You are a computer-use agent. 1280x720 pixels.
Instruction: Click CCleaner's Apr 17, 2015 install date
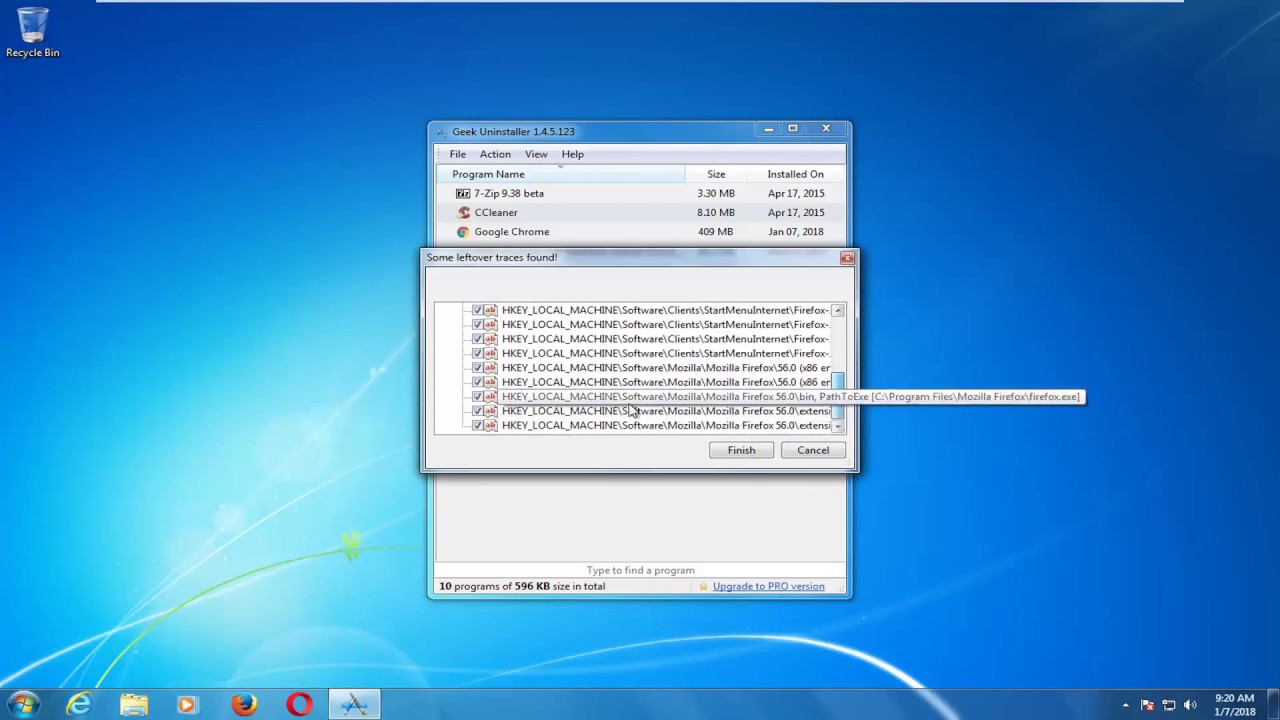coord(796,212)
